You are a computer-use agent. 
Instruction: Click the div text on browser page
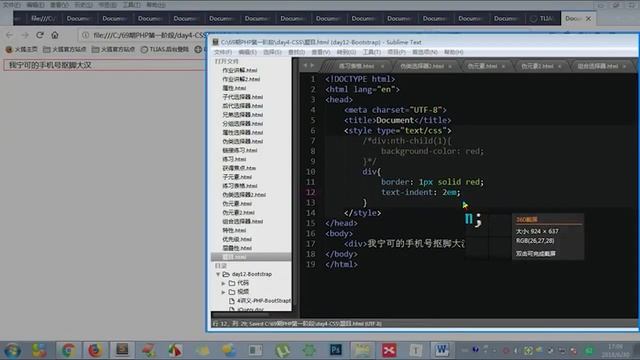[x=50, y=65]
